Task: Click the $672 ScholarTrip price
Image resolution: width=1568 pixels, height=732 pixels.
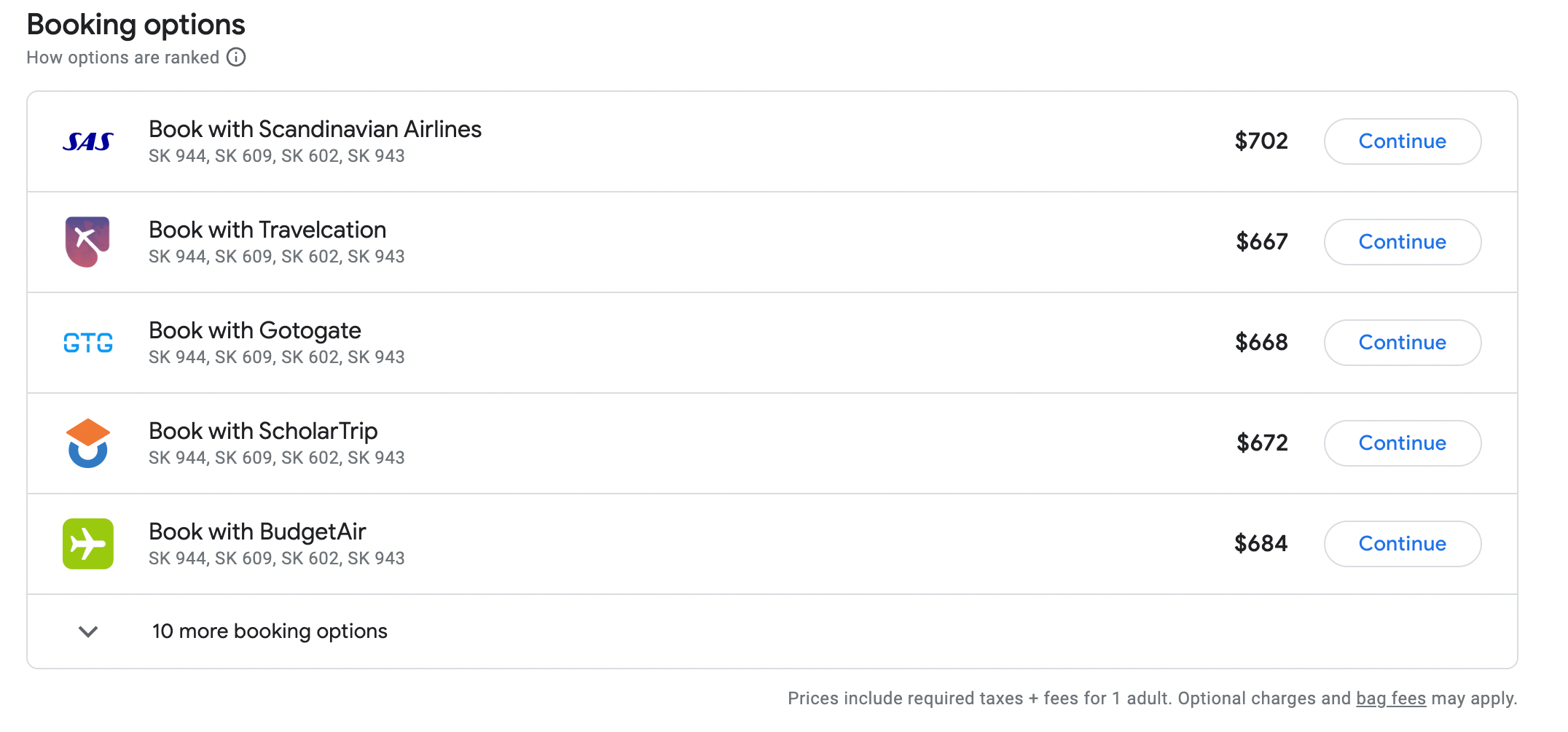Action: [1262, 443]
